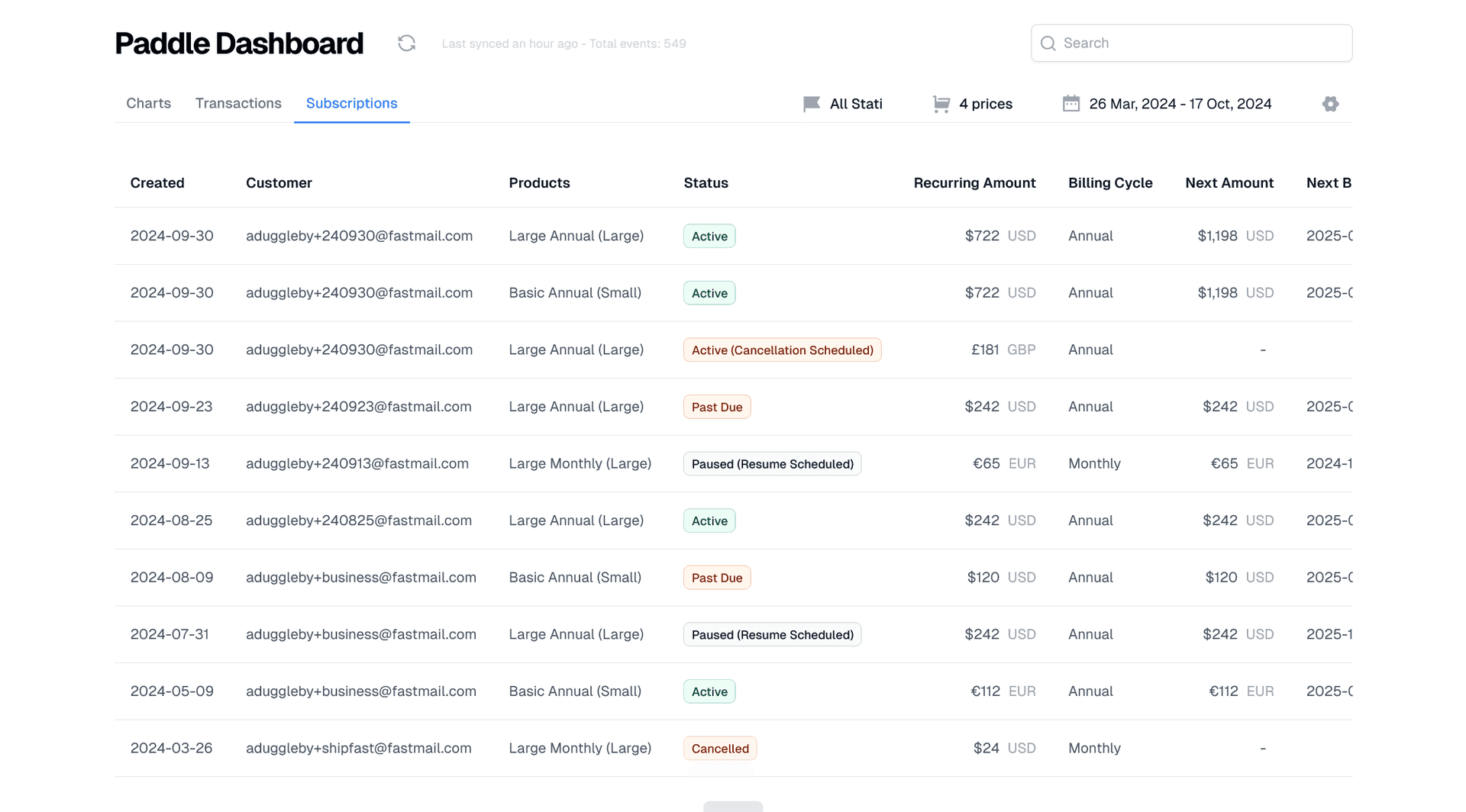Click the calendar date range icon

(1071, 104)
